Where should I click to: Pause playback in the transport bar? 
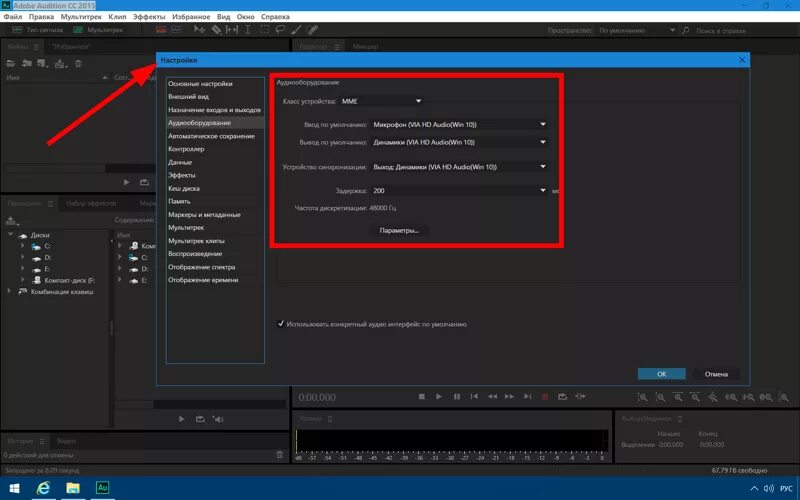(457, 396)
